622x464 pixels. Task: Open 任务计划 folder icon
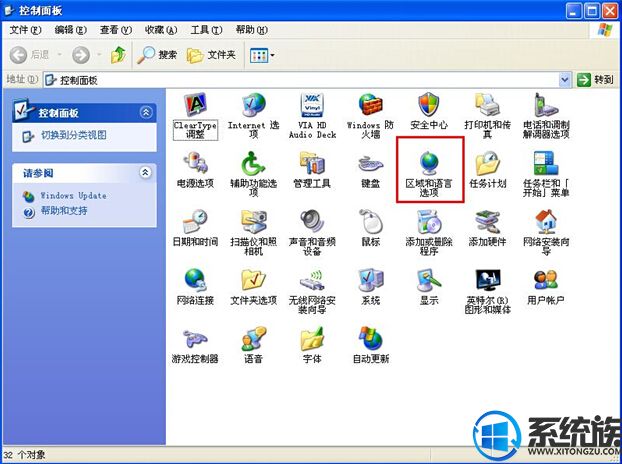coord(487,163)
